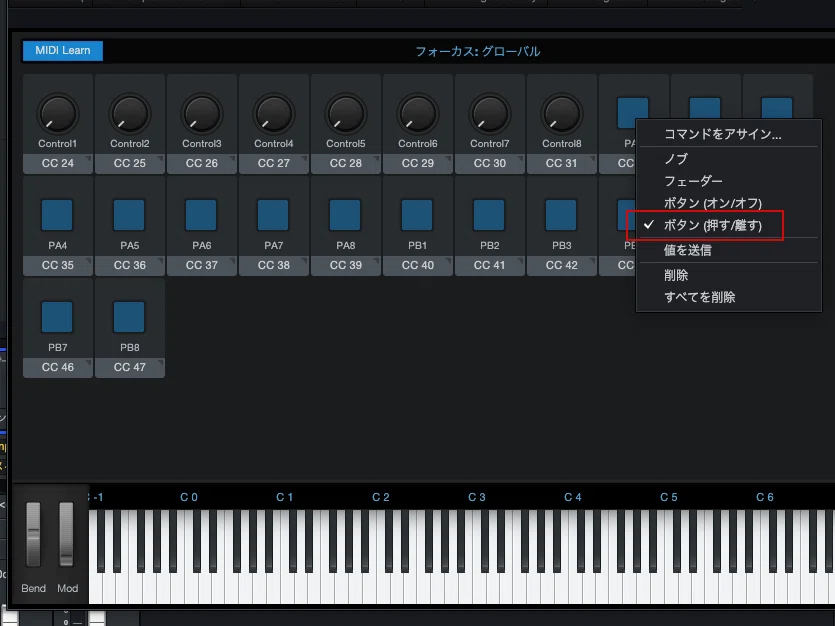
Task: Click the C 2 label above the keyboard
Action: coord(381,497)
